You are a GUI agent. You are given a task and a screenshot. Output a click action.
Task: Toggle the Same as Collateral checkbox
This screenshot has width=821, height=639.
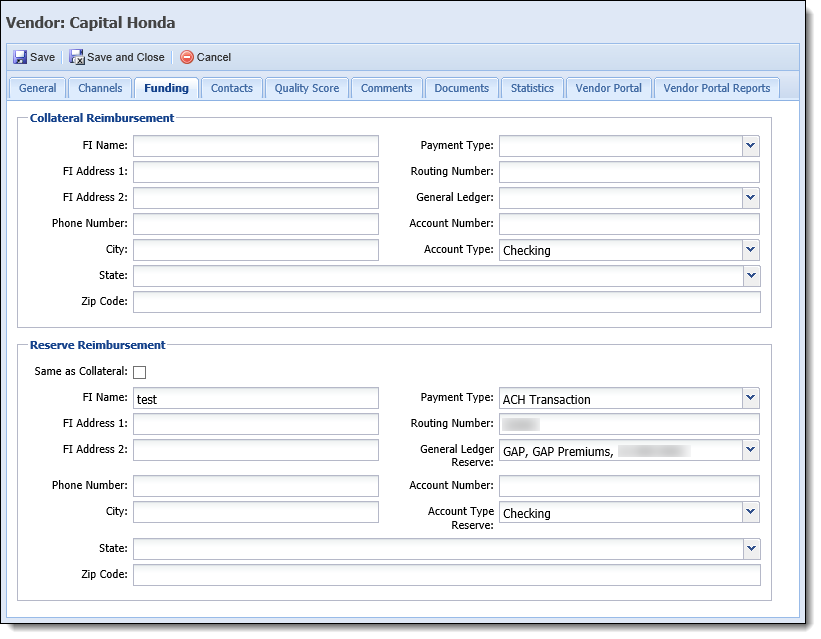(x=139, y=372)
